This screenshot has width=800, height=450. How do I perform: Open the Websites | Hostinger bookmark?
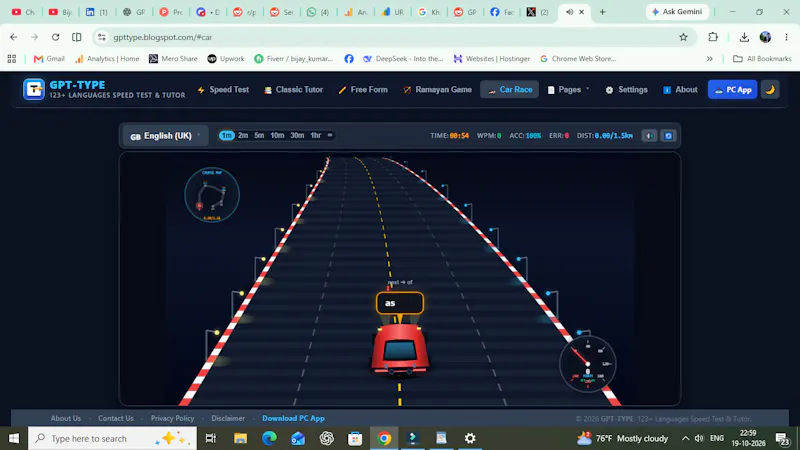pyautogui.click(x=492, y=59)
